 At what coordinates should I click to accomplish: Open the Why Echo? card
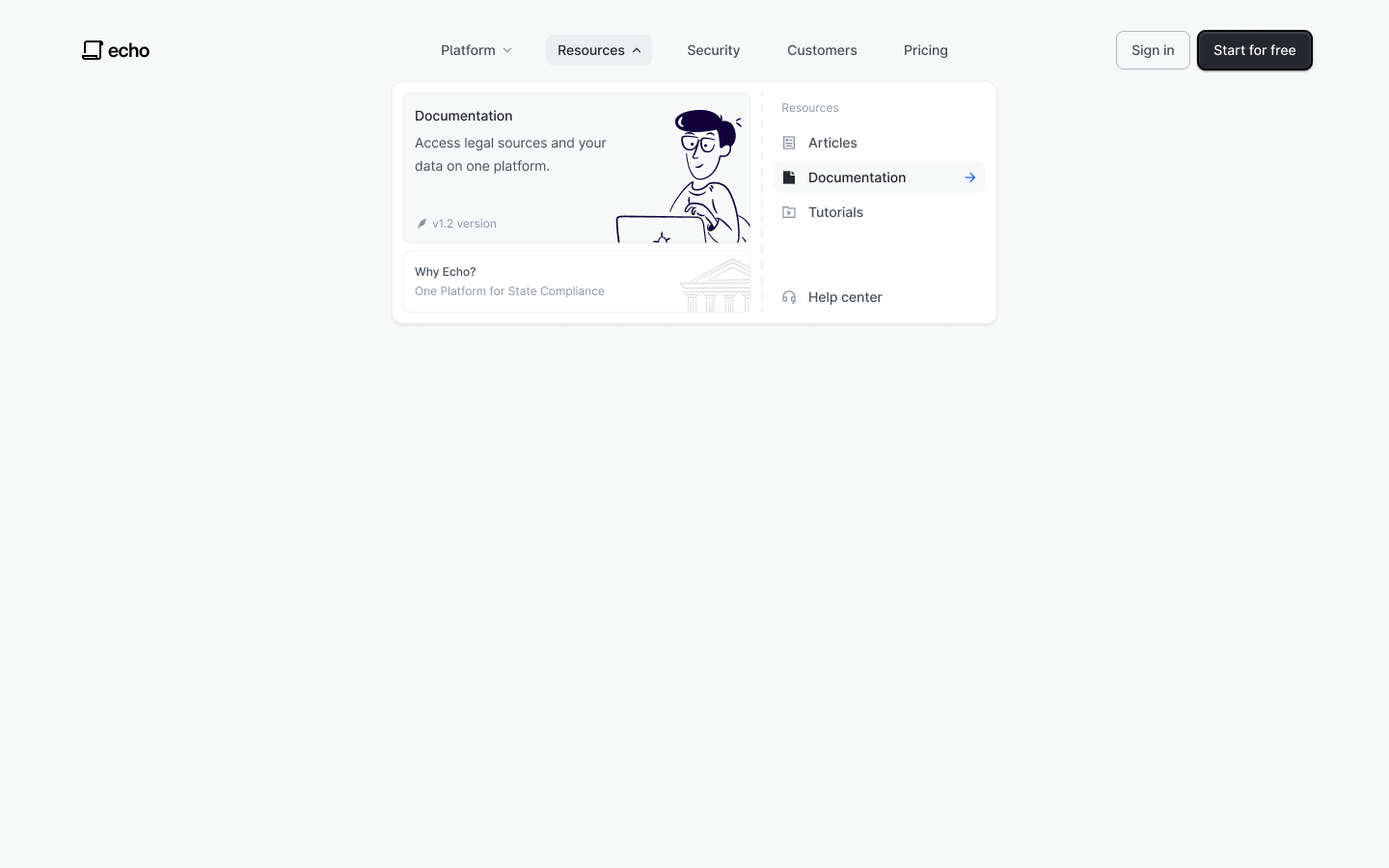pos(577,282)
